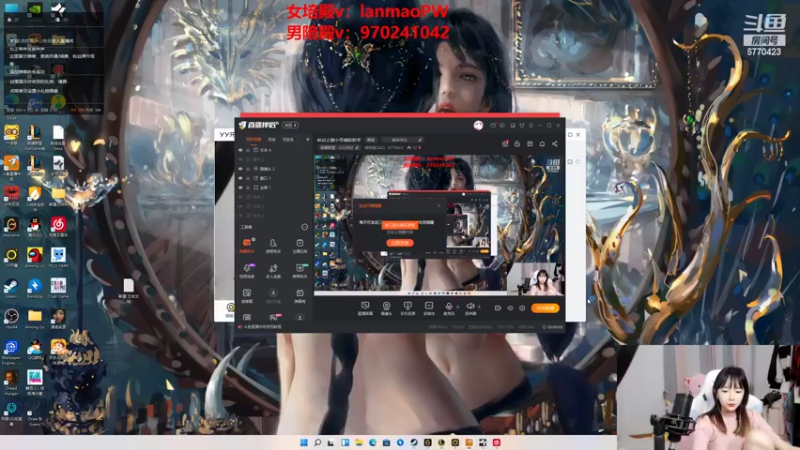Viewport: 800px width, 450px height.
Task: Open version dropdown beside the app logo
Action: pyautogui.click(x=291, y=126)
